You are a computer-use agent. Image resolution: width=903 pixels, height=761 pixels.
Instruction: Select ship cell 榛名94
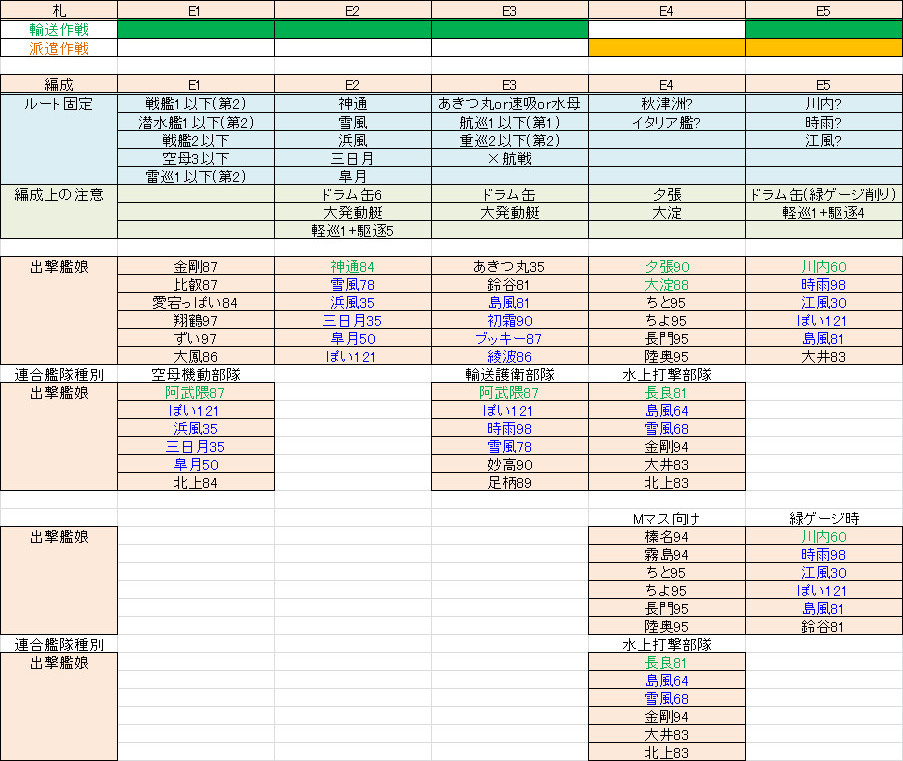(667, 536)
